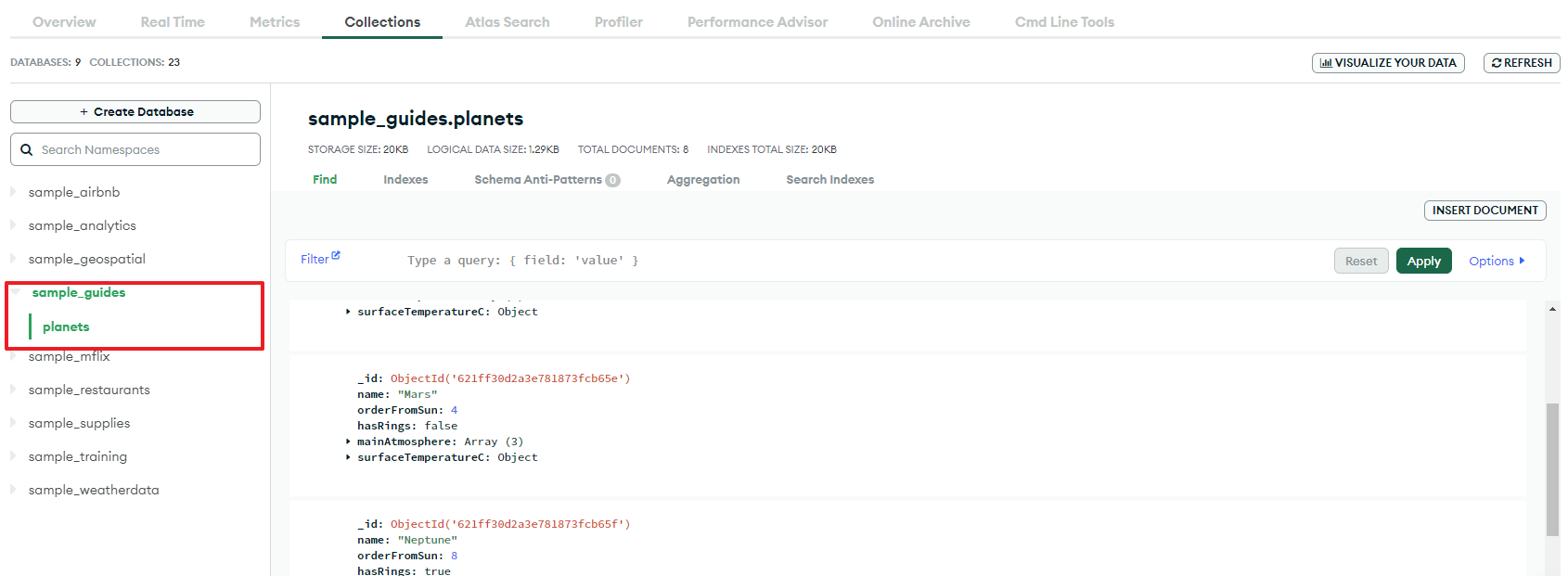Open the Atlas Search tab

[x=508, y=21]
